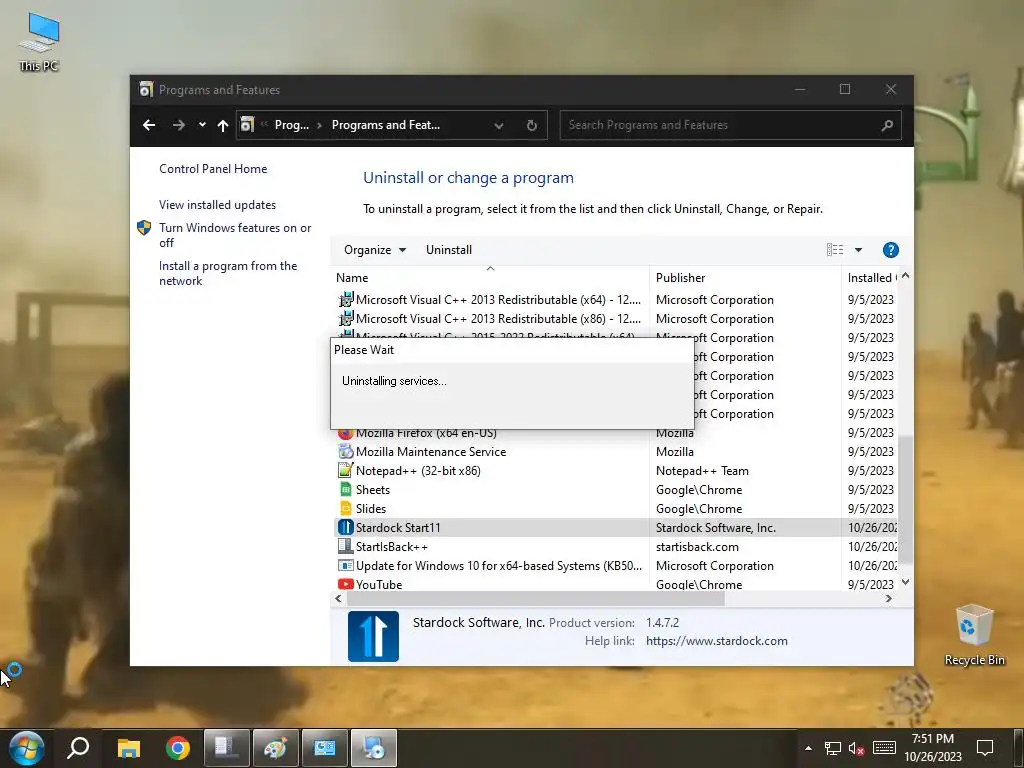This screenshot has width=1024, height=768.
Task: Show hidden tray icons arrow
Action: click(x=808, y=748)
